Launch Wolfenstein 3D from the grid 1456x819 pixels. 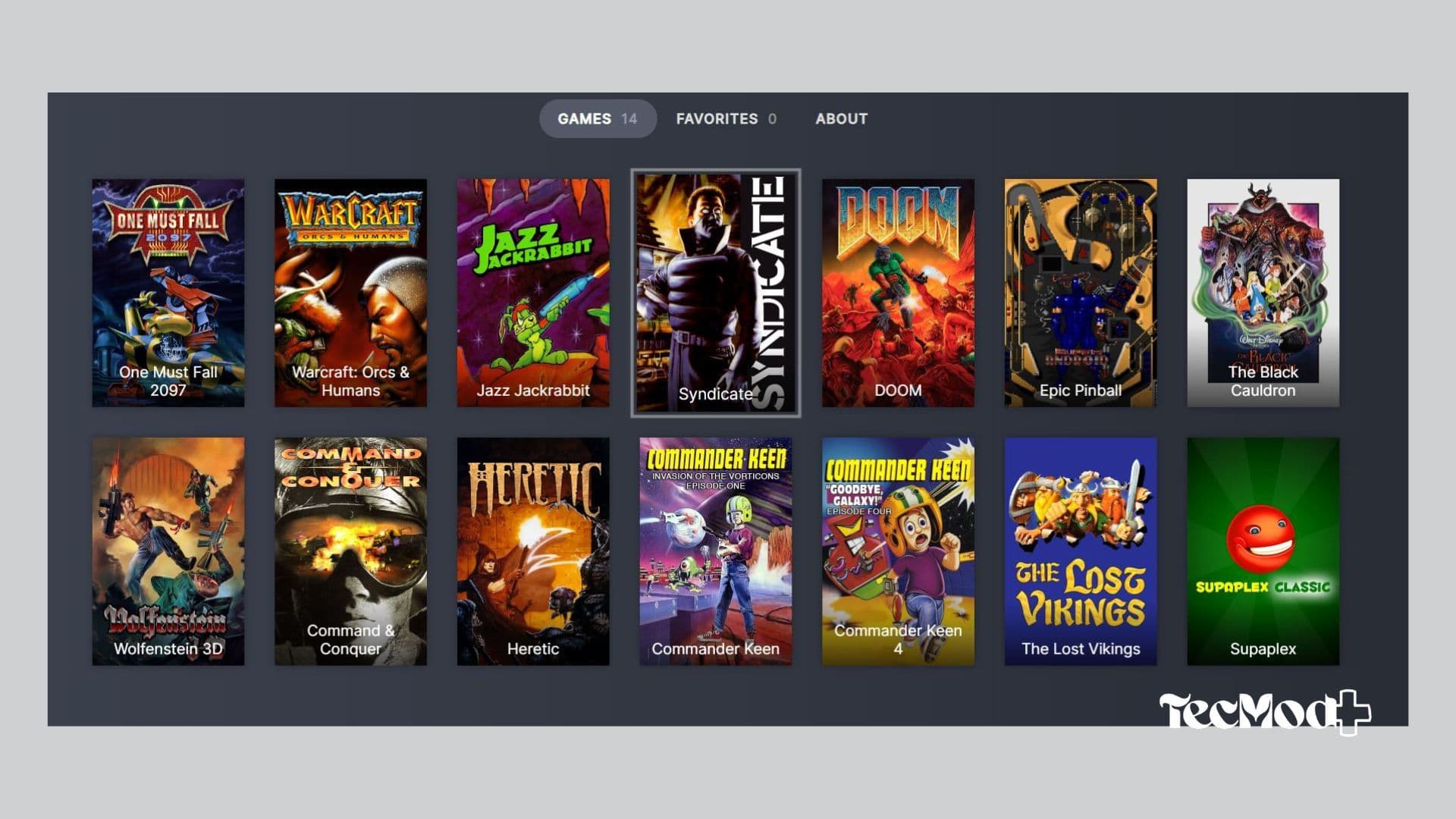coord(168,551)
